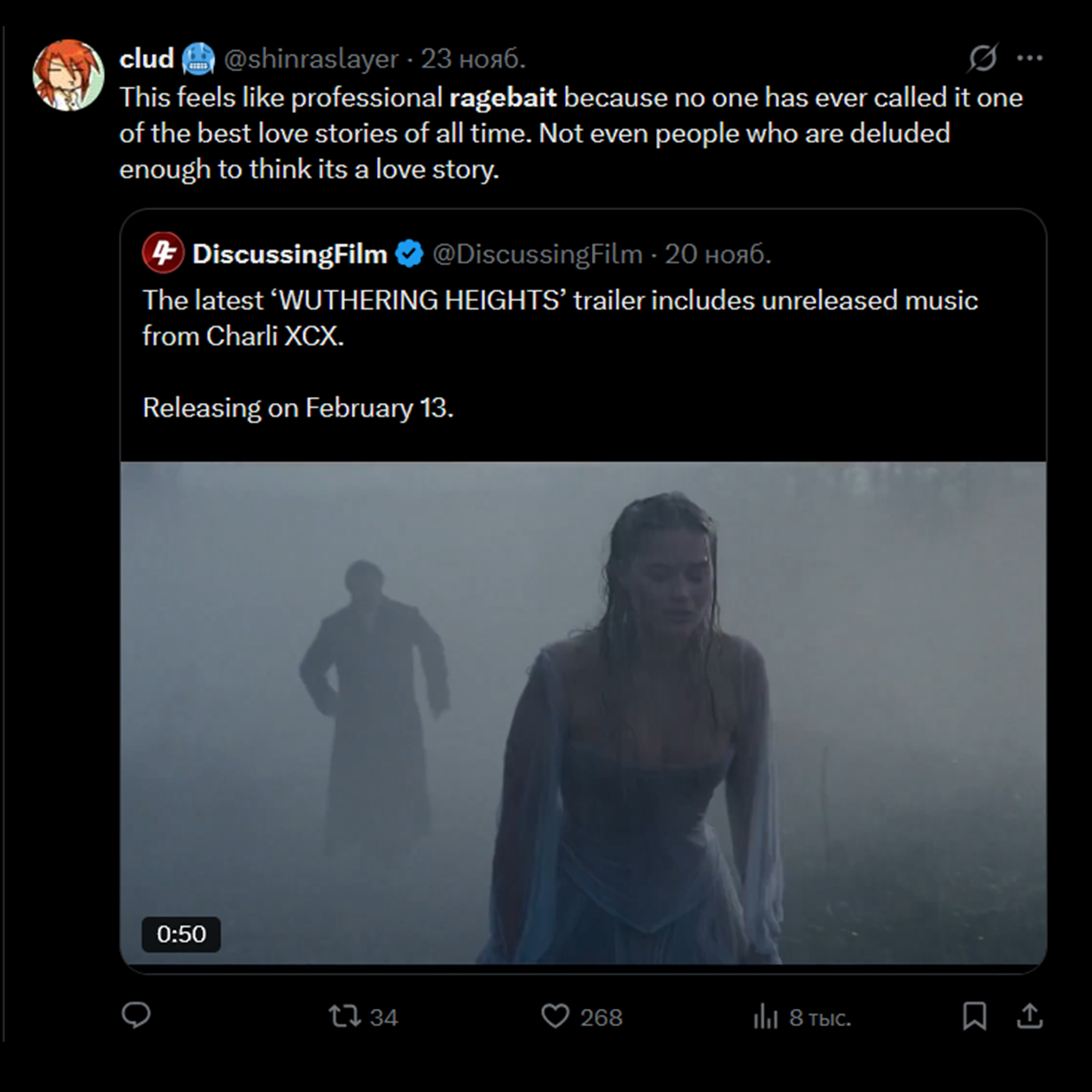
Task: Bookmark this tweet
Action: click(x=974, y=1016)
